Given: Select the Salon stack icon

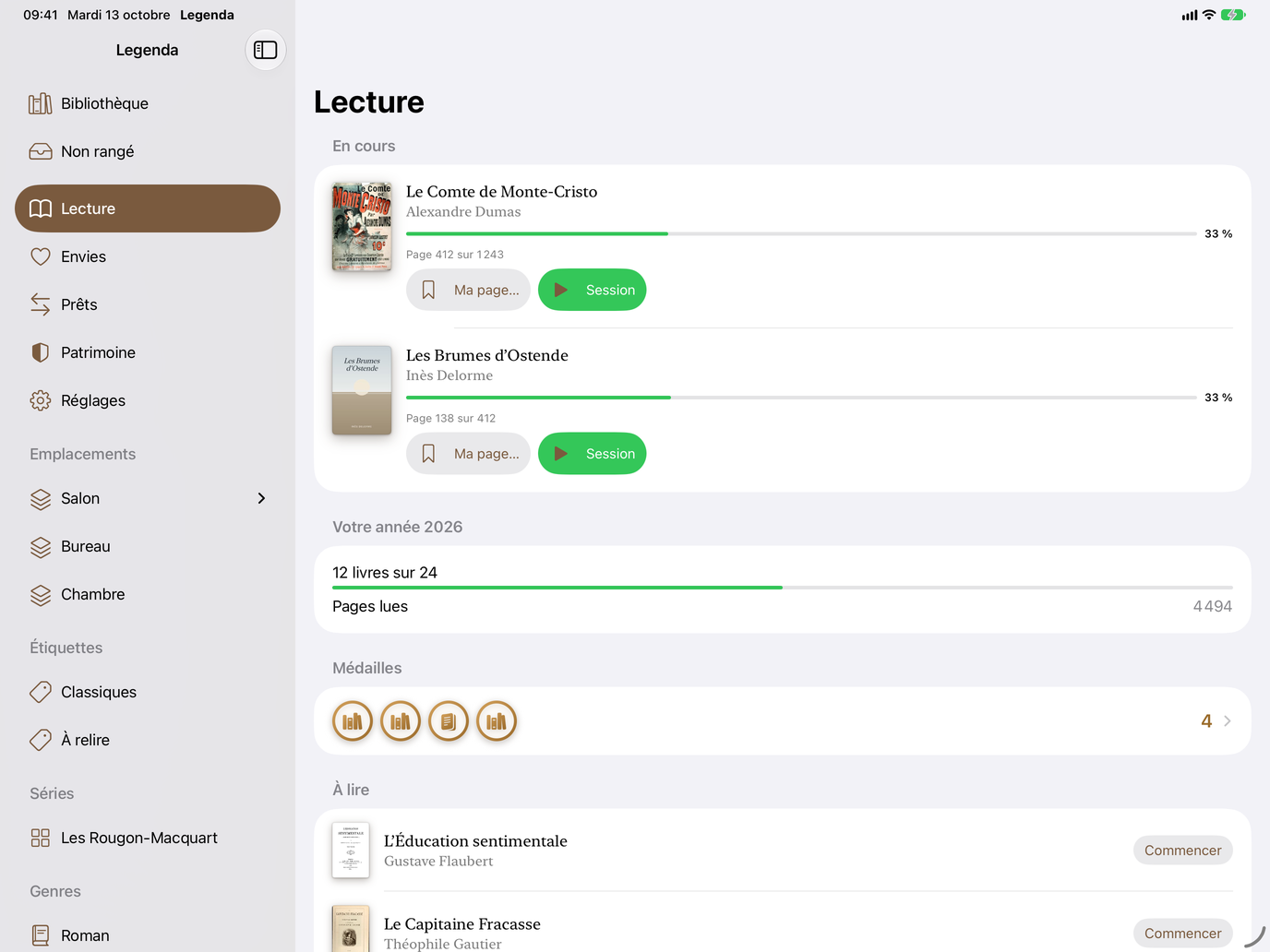Looking at the screenshot, I should pyautogui.click(x=41, y=498).
